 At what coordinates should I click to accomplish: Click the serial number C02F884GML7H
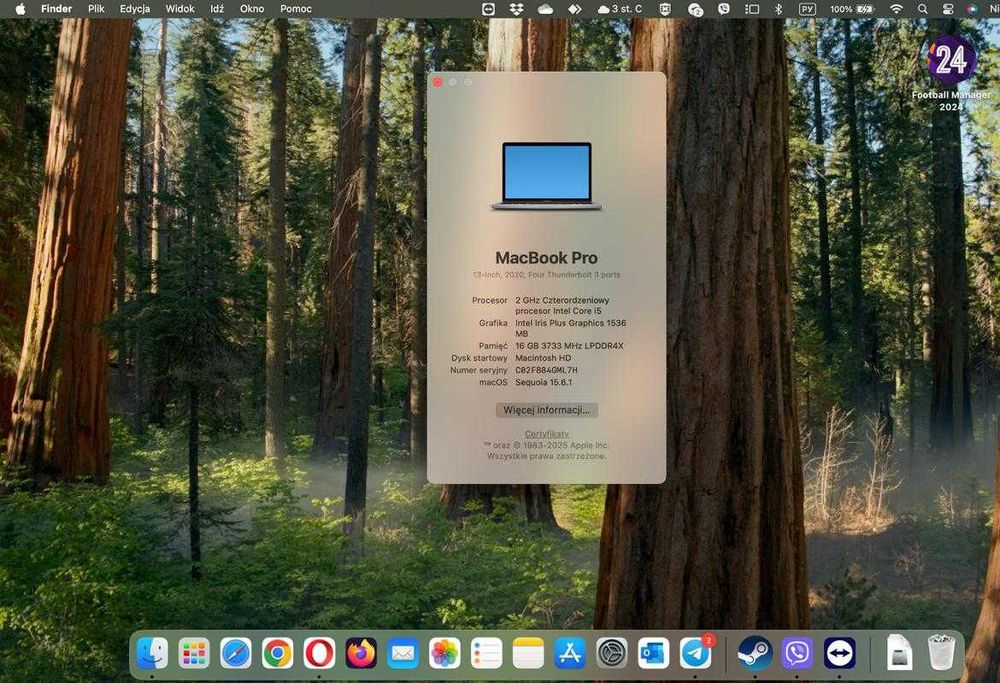(546, 370)
